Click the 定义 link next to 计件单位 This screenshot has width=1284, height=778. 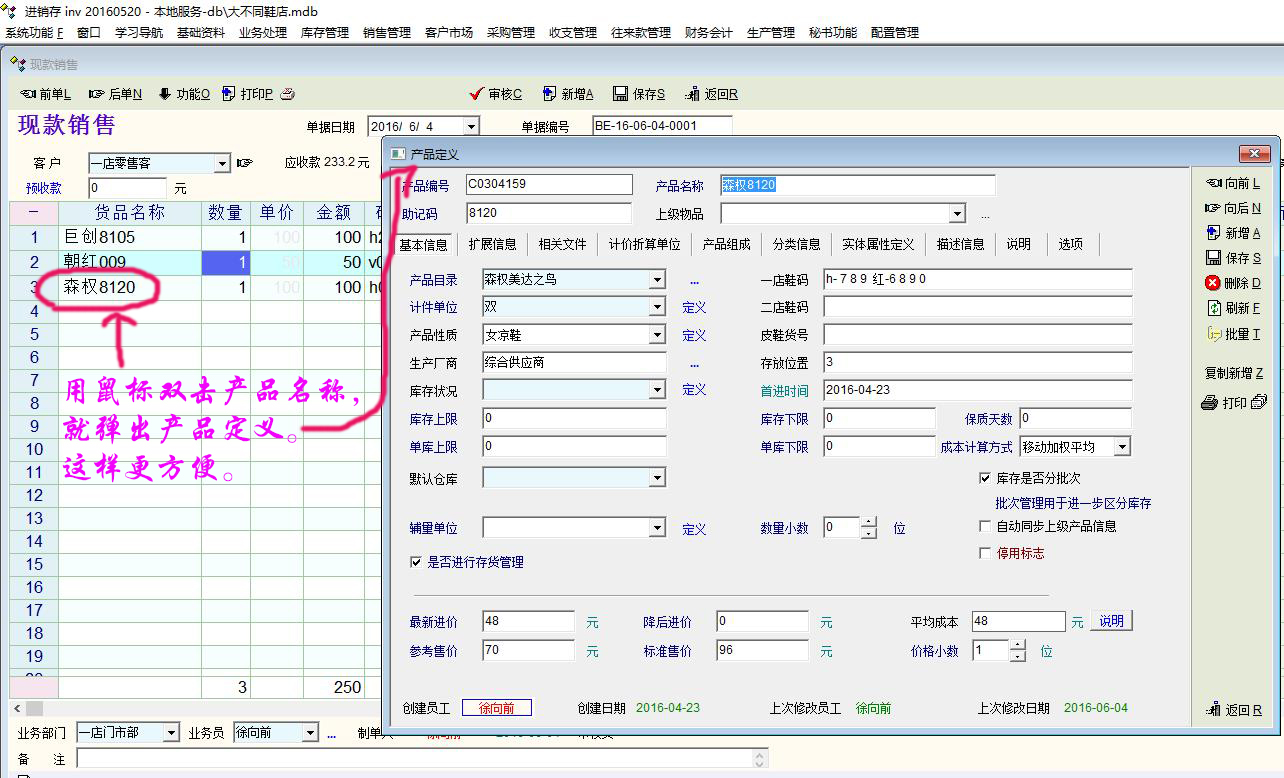(x=694, y=308)
